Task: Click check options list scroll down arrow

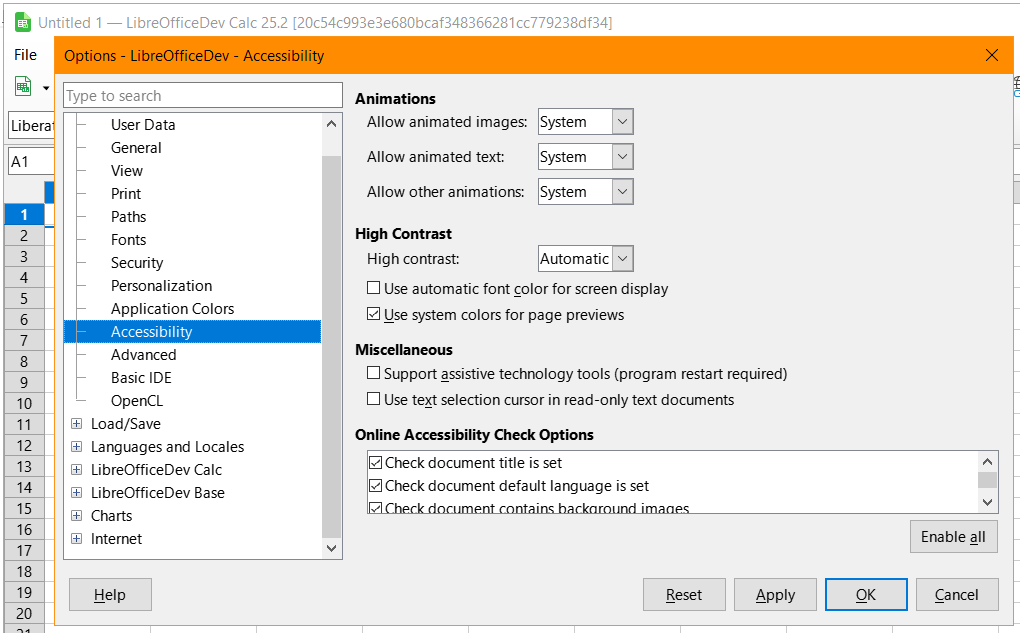Action: pos(987,502)
